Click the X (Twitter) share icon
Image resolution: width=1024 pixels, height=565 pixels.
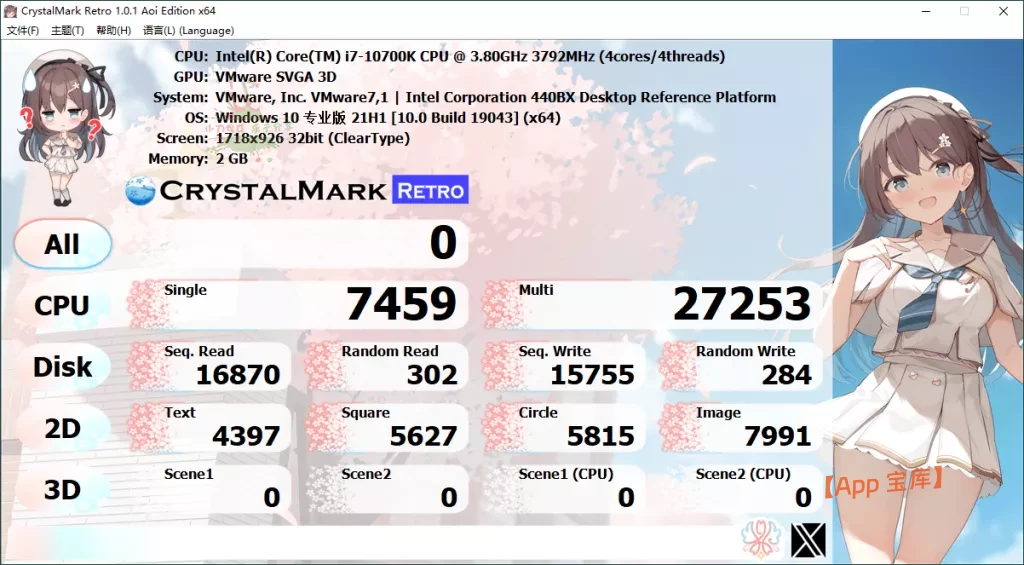coord(808,540)
